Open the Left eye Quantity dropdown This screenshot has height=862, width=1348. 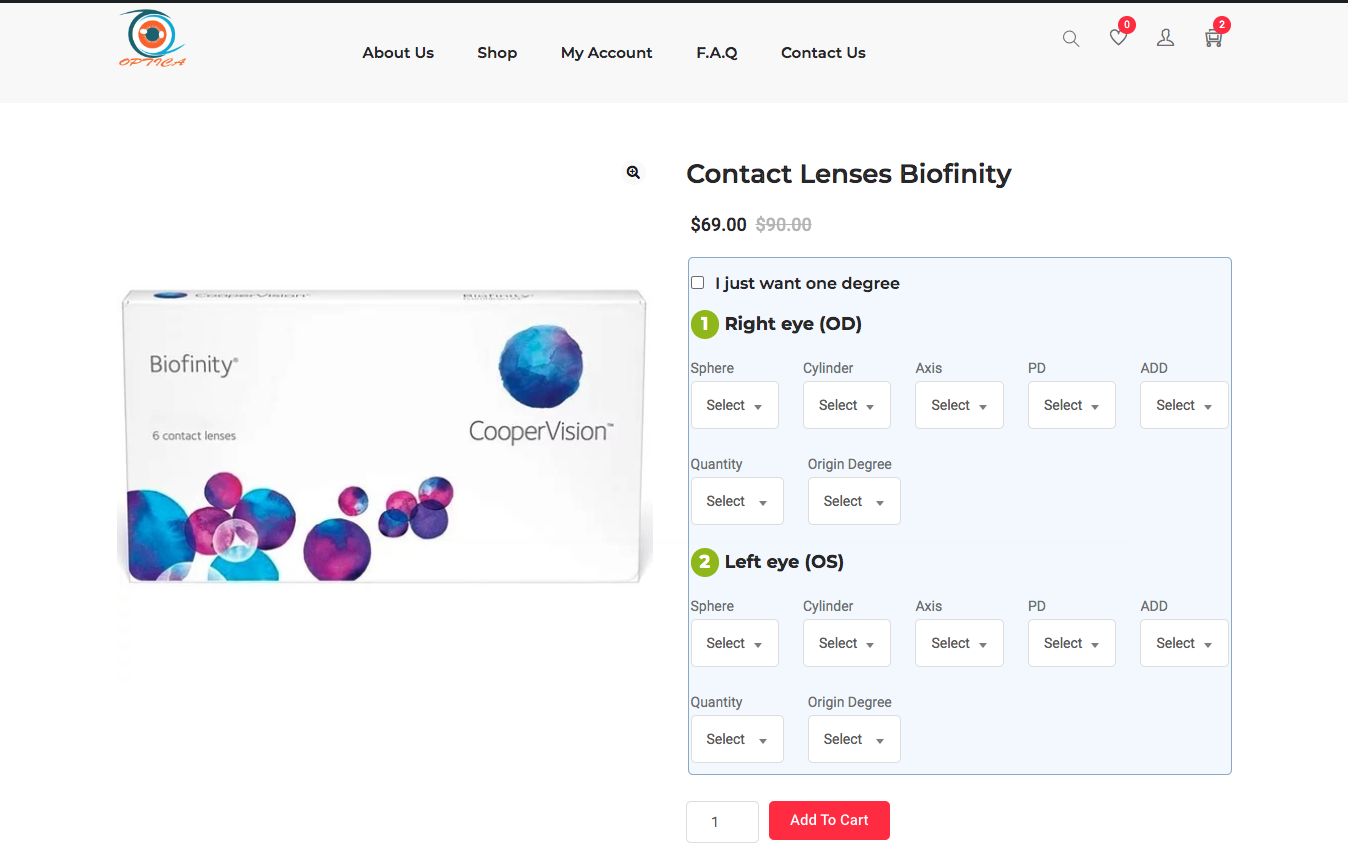(x=736, y=739)
